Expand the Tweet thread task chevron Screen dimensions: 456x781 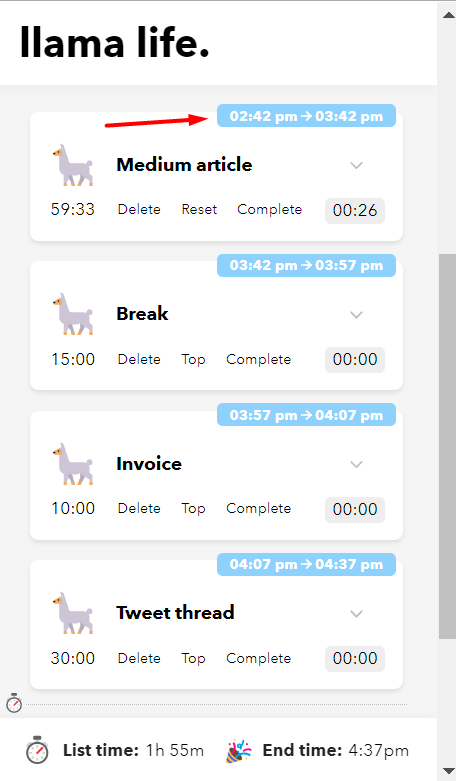pyautogui.click(x=356, y=614)
